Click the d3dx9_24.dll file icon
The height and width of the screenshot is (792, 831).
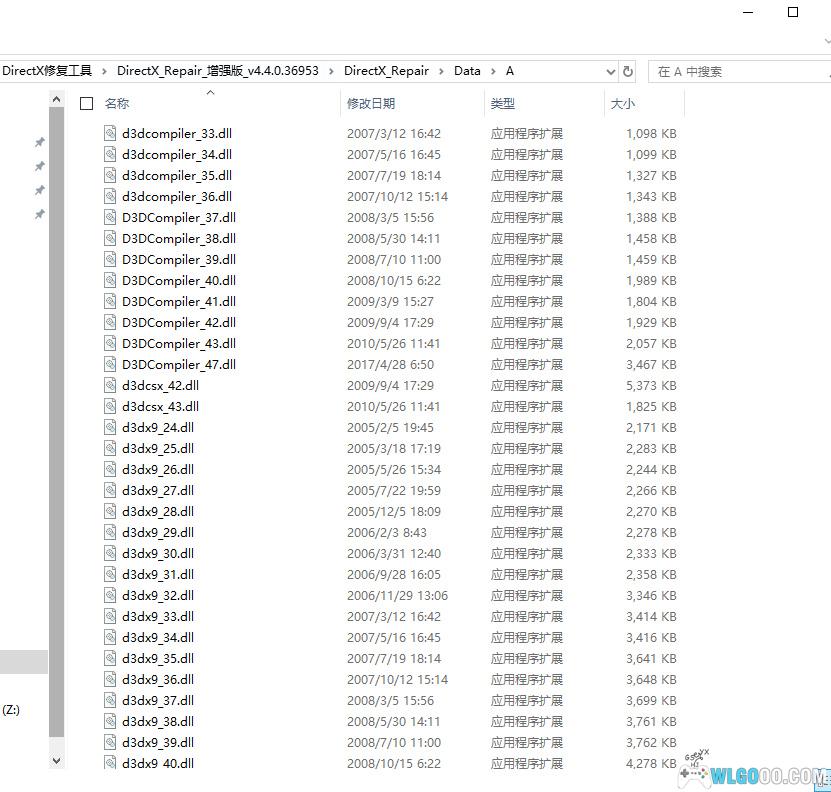point(109,427)
